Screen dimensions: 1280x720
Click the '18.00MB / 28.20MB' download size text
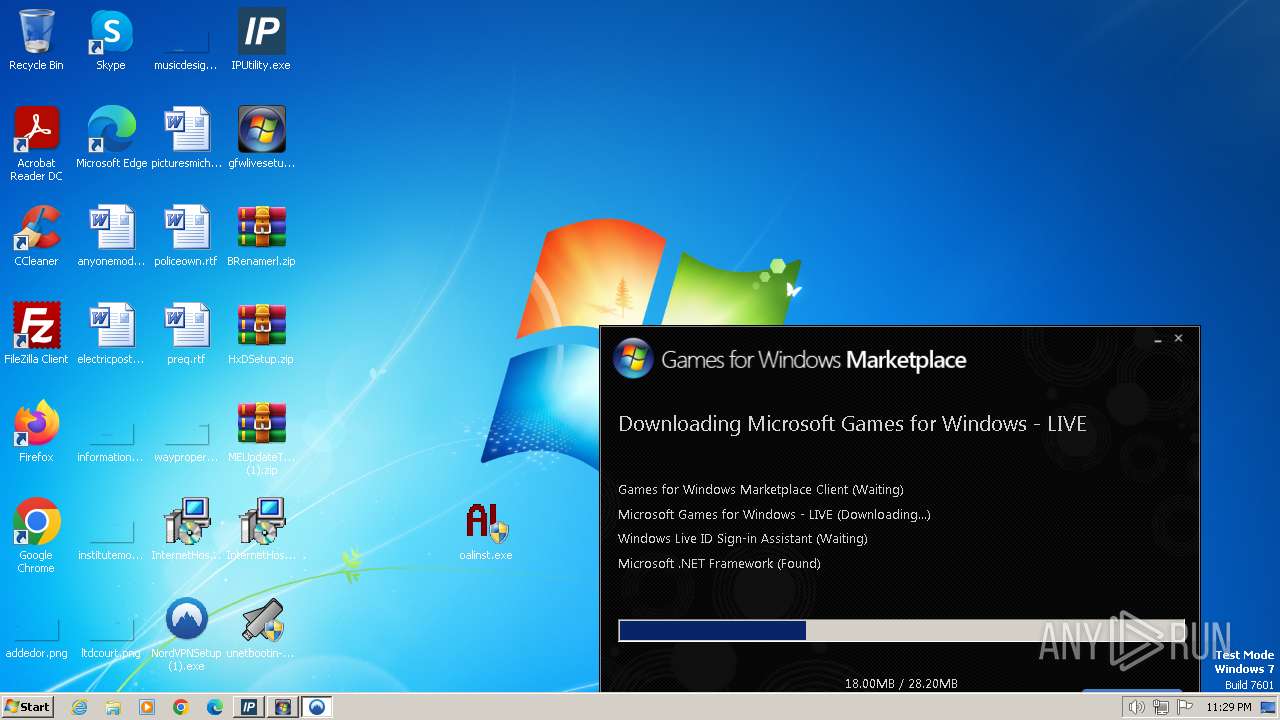pyautogui.click(x=901, y=684)
